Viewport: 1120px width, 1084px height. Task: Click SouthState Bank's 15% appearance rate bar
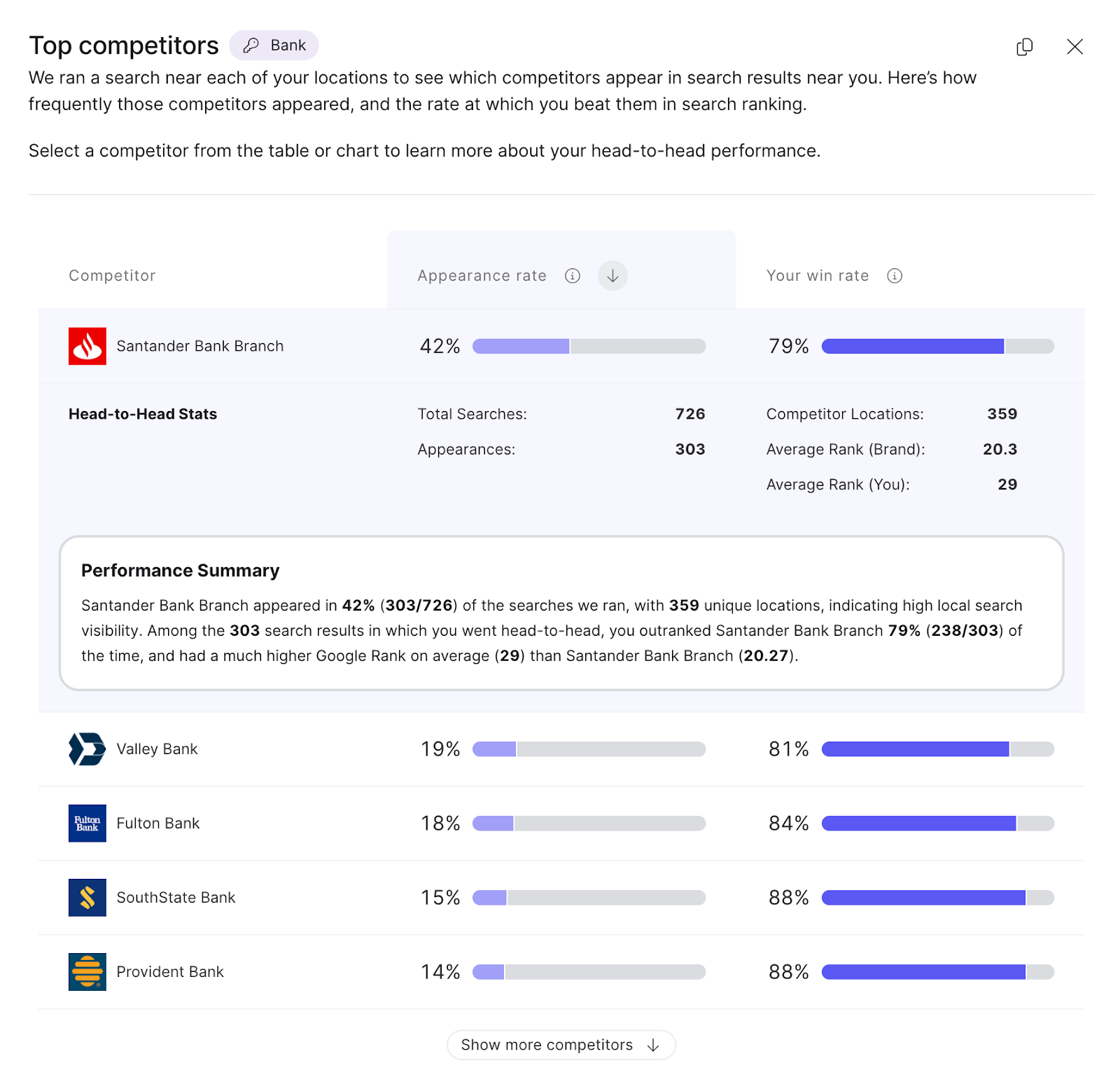589,898
